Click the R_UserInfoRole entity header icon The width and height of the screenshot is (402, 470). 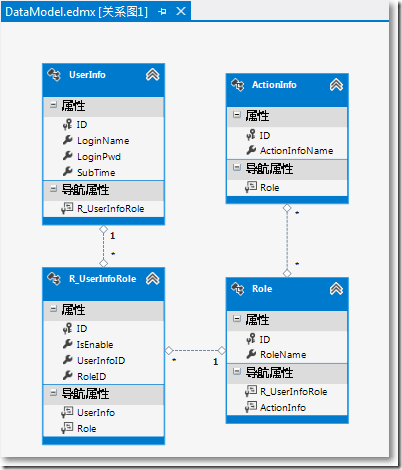click(54, 278)
